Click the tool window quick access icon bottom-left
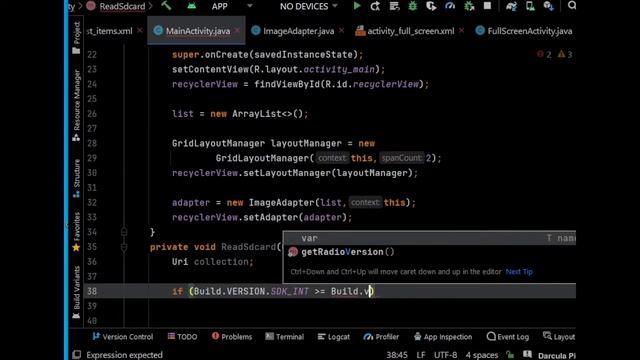640x360 pixels. 76,355
